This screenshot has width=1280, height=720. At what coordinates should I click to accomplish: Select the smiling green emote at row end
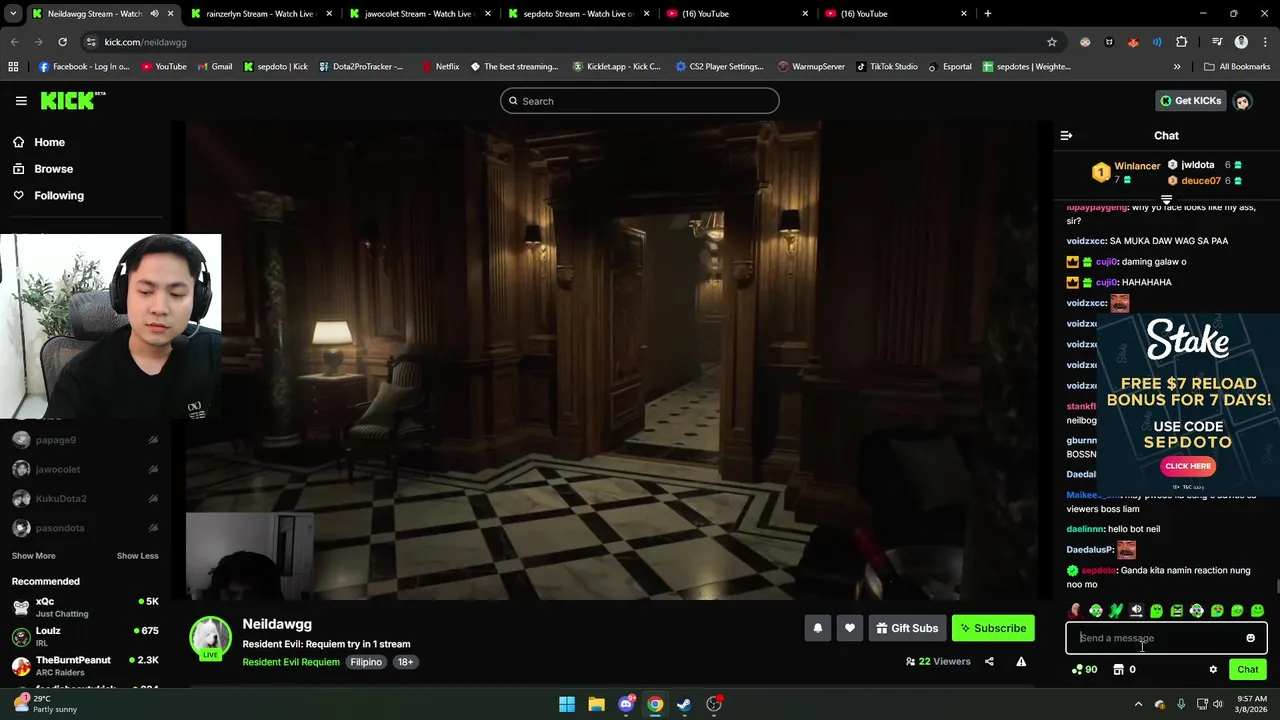[x=1258, y=610]
